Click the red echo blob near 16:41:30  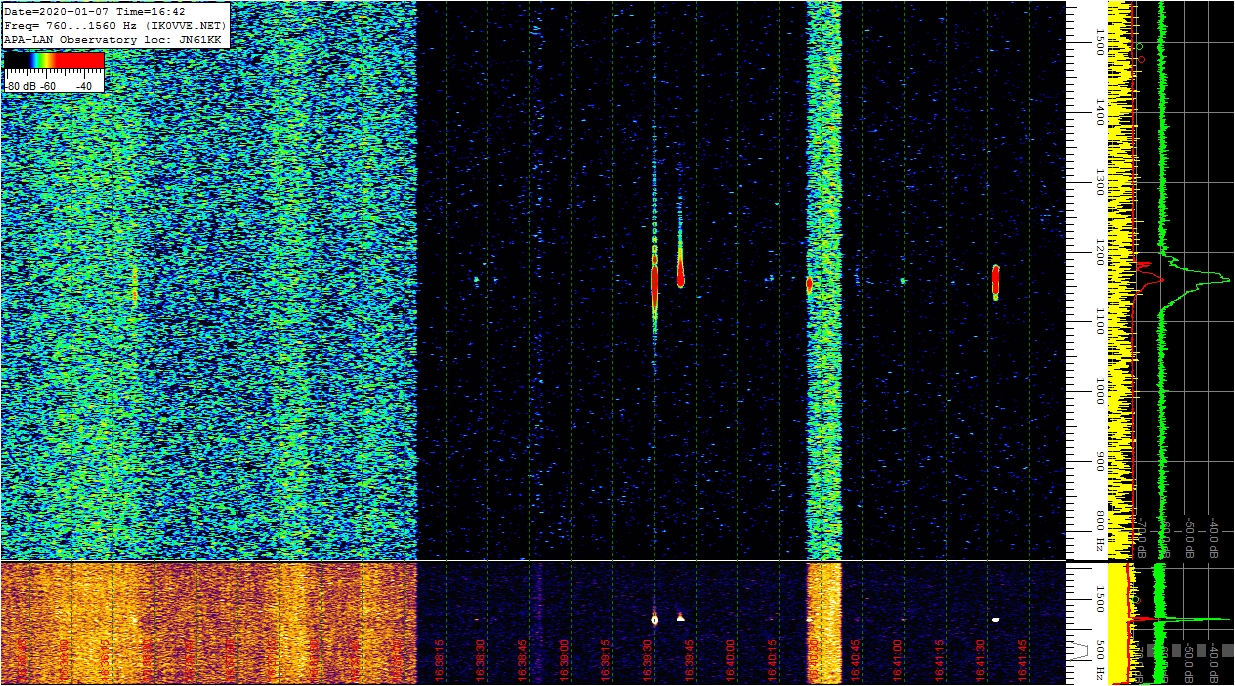coord(995,281)
